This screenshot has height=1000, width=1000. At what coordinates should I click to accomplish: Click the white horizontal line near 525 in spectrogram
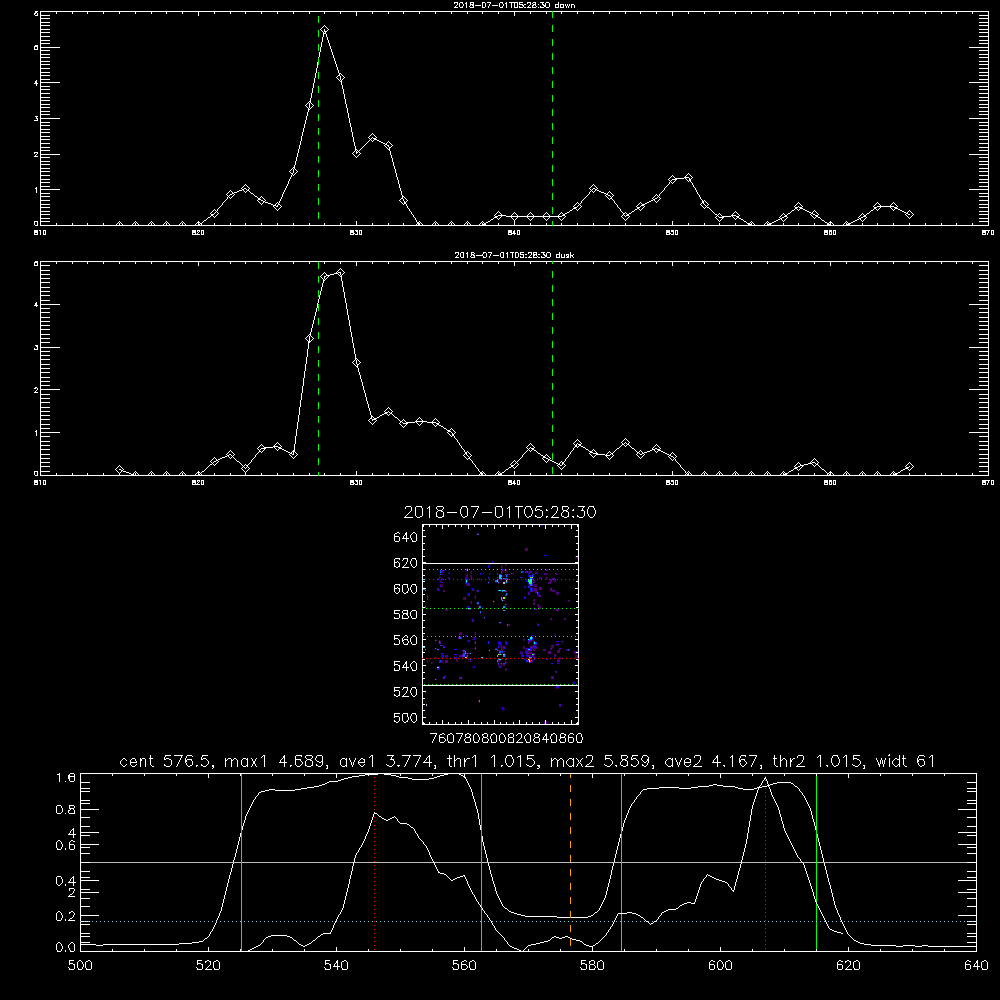click(x=501, y=685)
